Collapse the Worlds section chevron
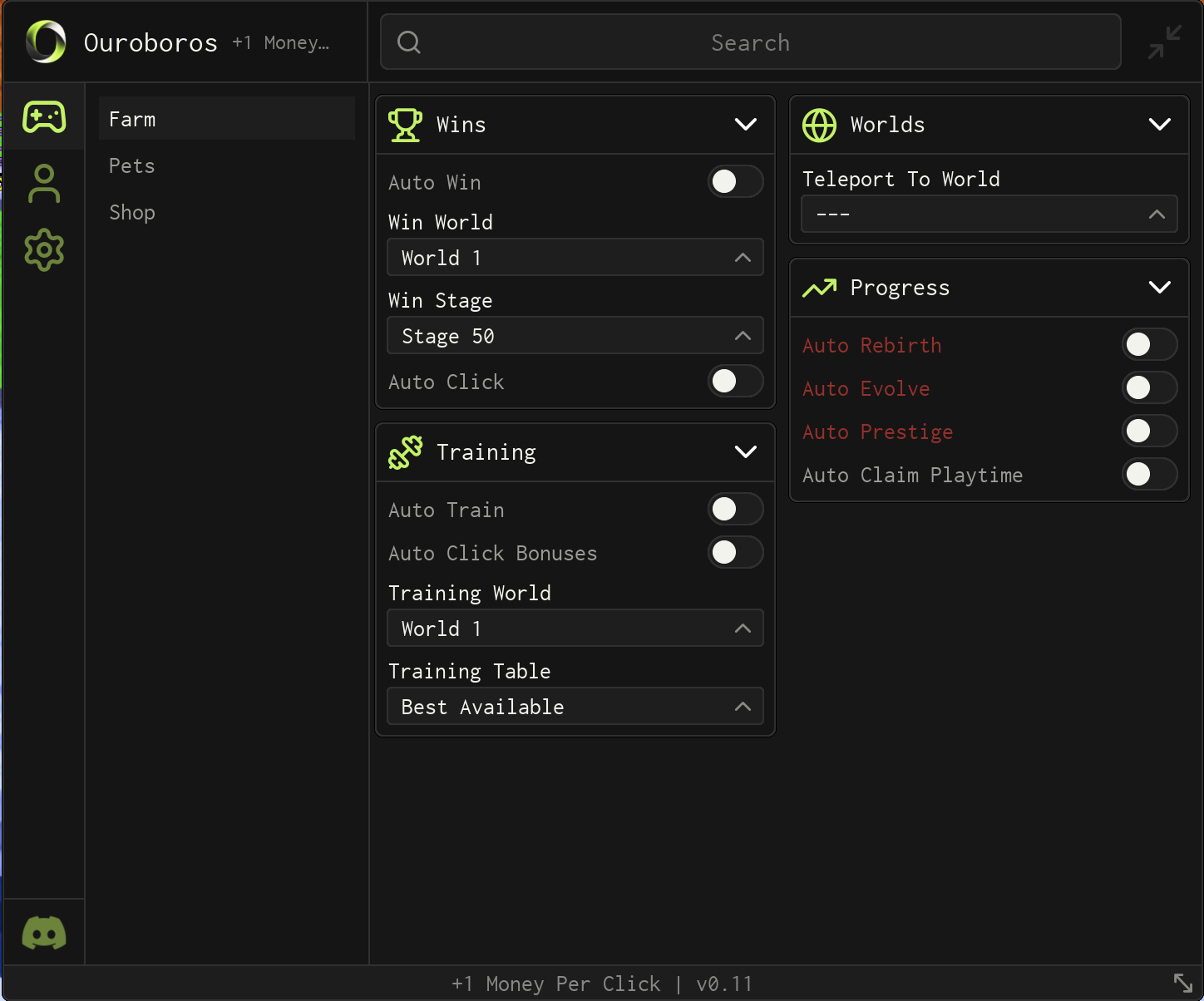This screenshot has height=1001, width=1204. (x=1160, y=125)
